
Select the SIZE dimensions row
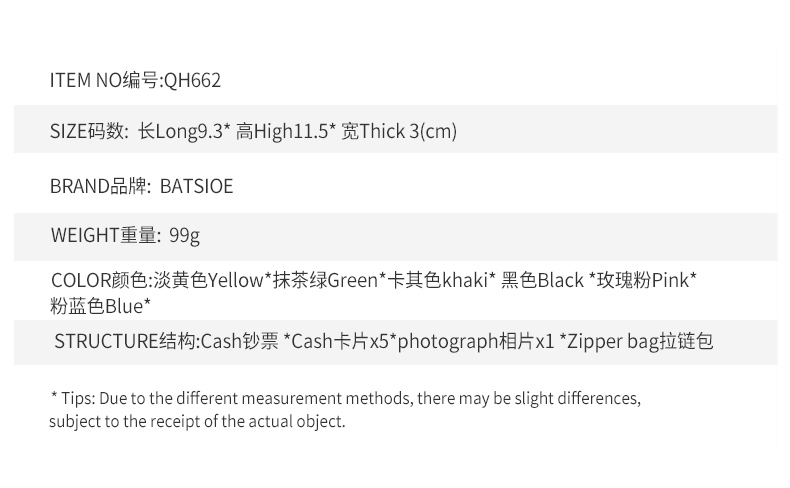396,129
